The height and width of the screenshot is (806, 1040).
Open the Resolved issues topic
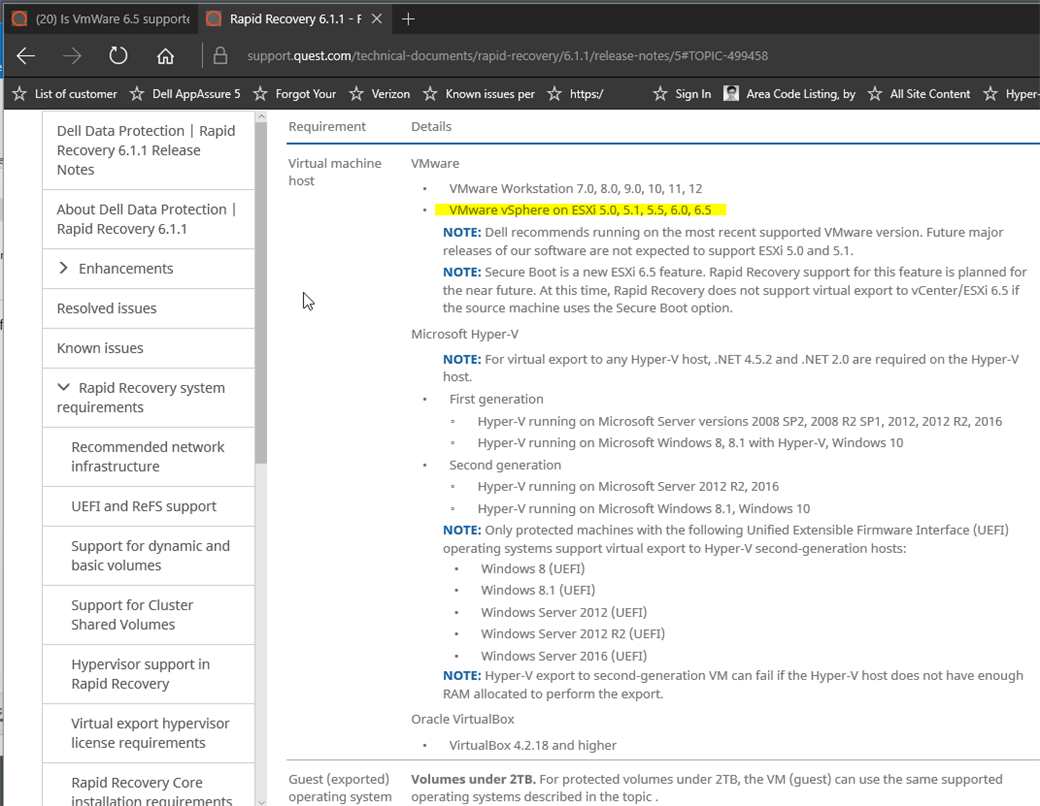[x=107, y=308]
